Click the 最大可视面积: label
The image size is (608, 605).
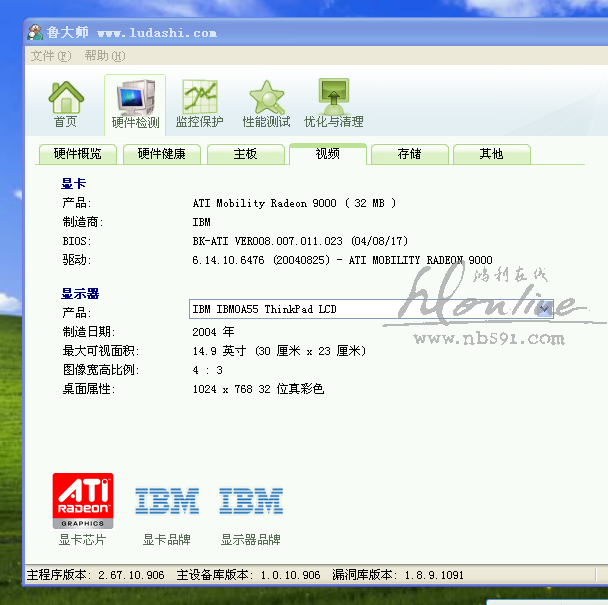pyautogui.click(x=101, y=351)
